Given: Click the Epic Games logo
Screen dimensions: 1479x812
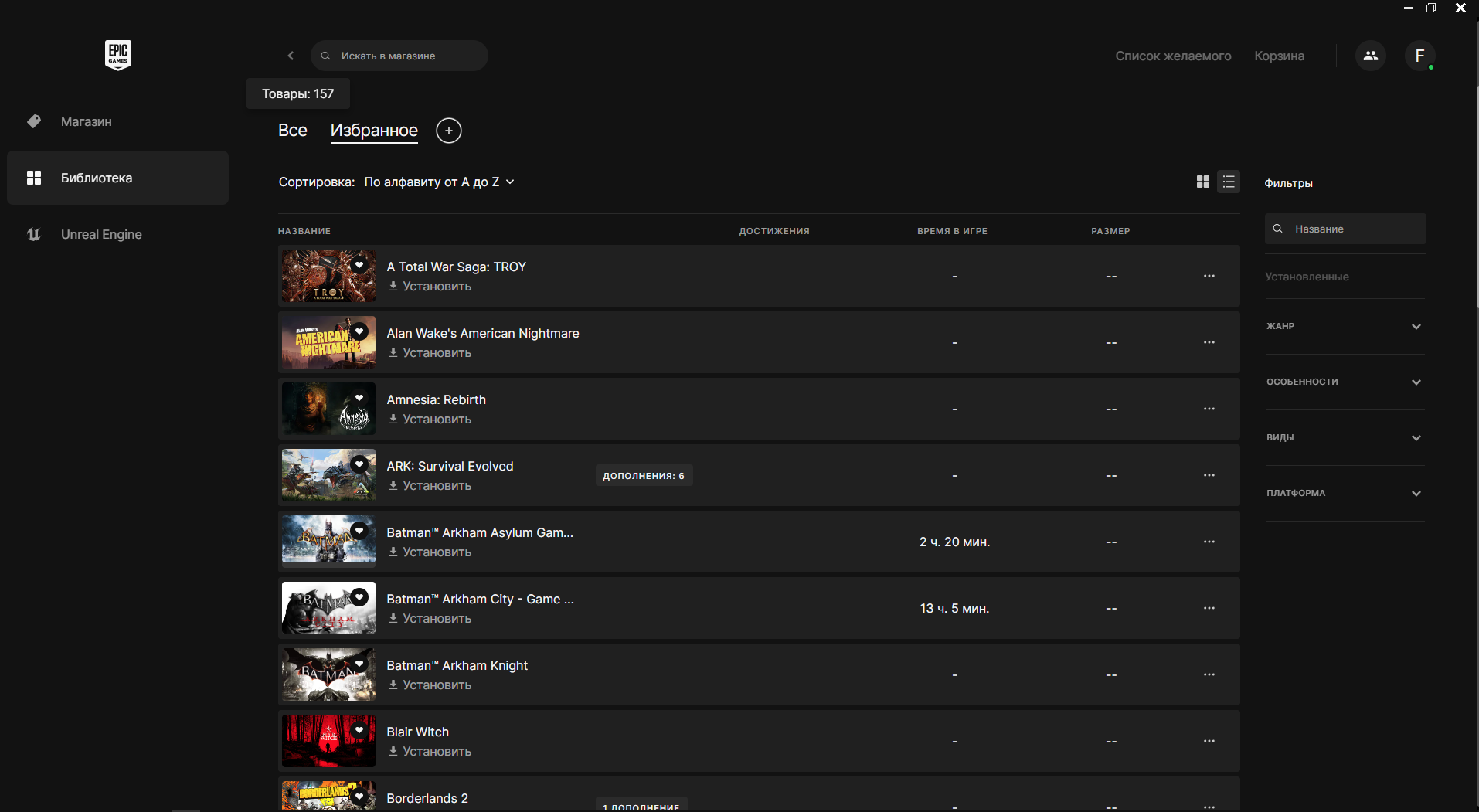Looking at the screenshot, I should (x=118, y=55).
